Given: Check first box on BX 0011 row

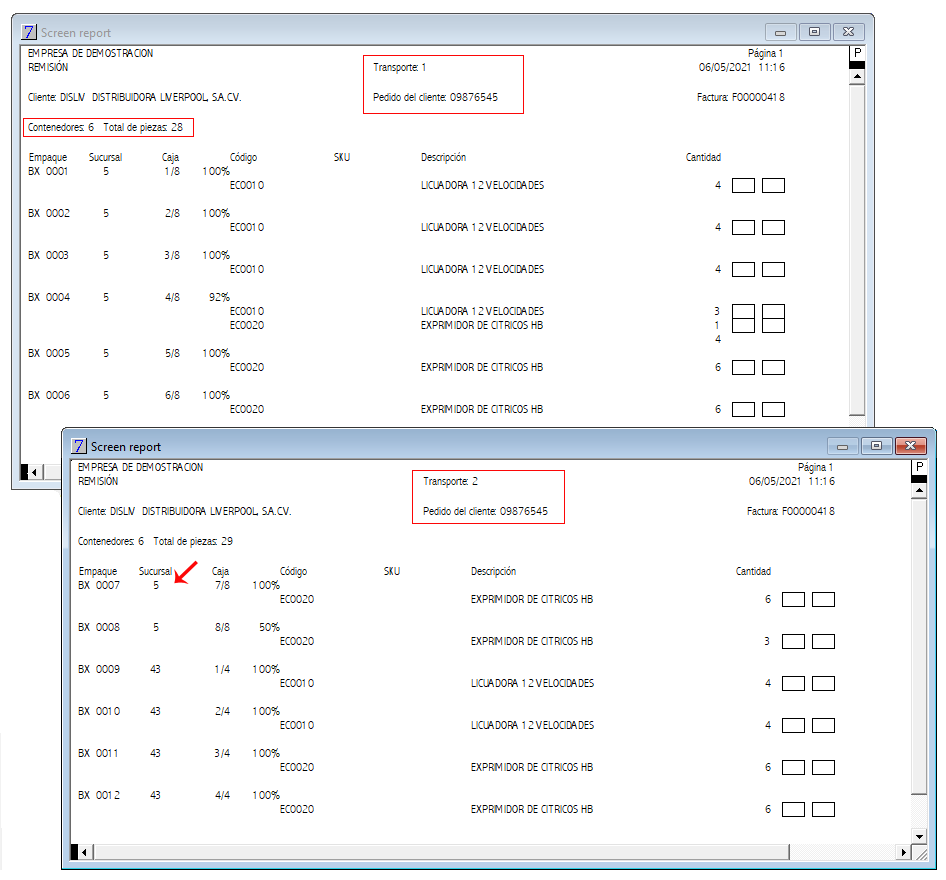Looking at the screenshot, I should (793, 767).
